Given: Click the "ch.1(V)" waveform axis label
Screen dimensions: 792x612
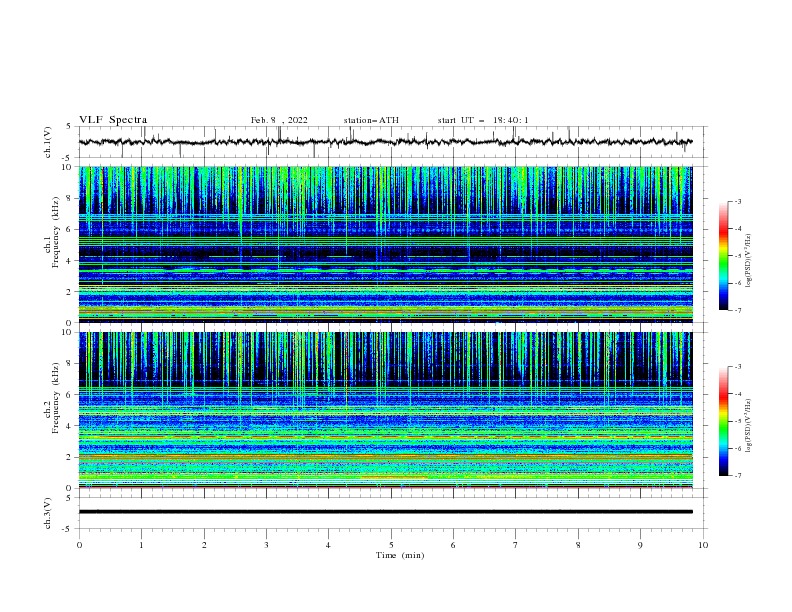Looking at the screenshot, I should [48, 142].
